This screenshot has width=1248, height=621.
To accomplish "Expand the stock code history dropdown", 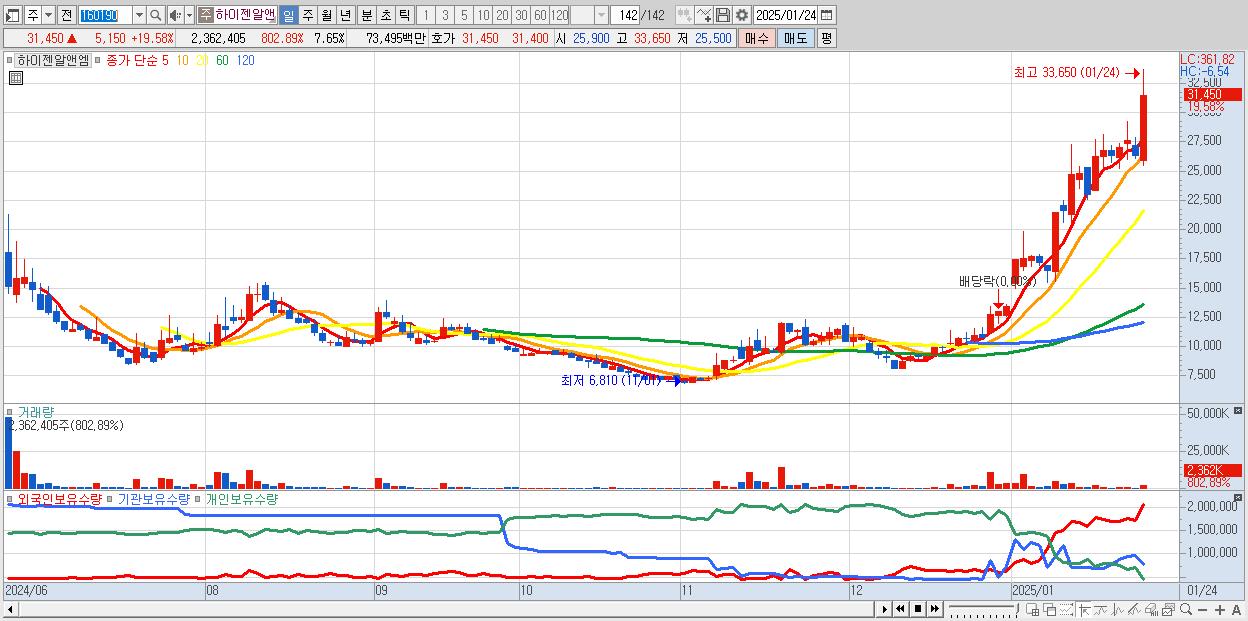I will [139, 16].
